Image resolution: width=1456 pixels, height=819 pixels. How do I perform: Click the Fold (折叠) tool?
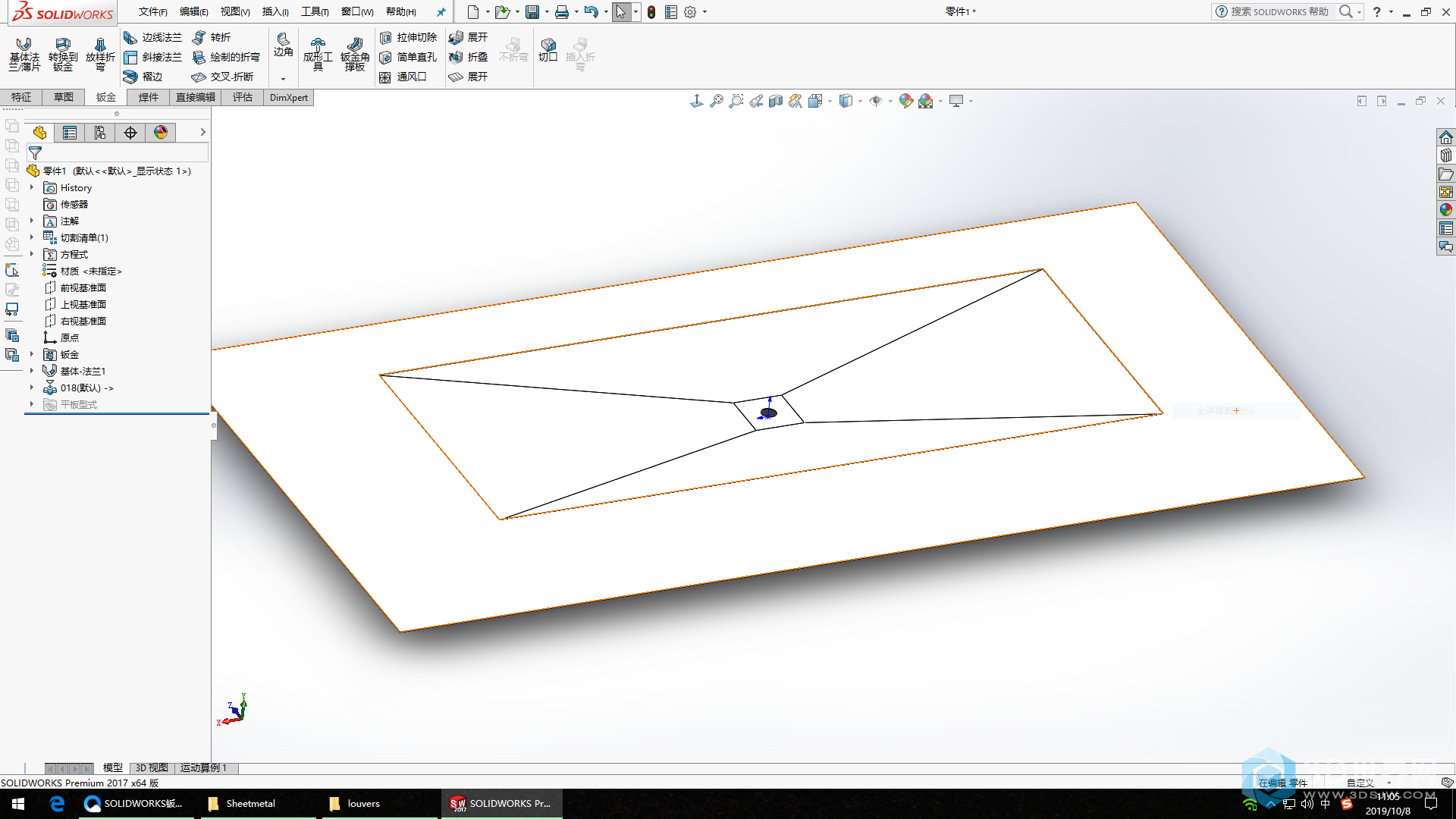click(469, 57)
